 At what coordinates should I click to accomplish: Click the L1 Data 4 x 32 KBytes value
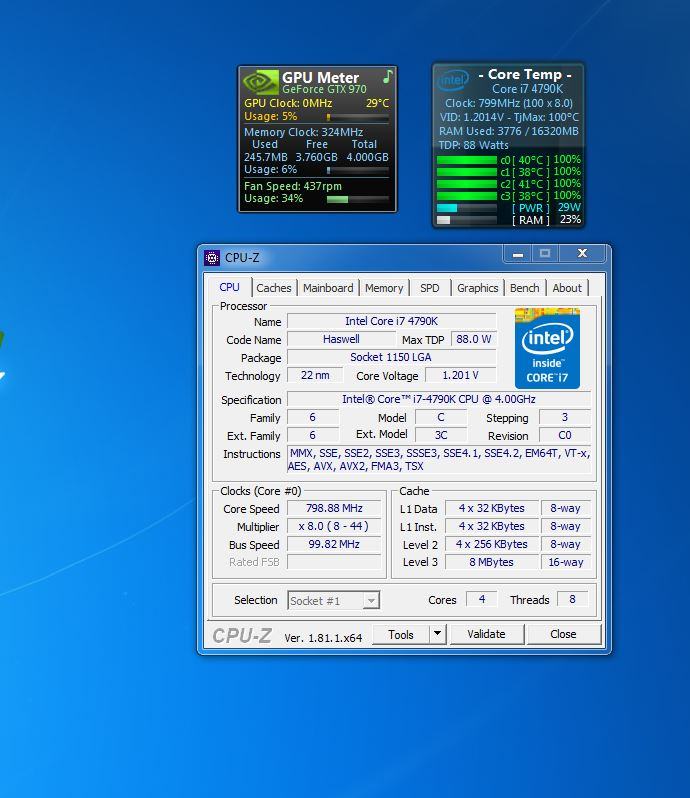point(492,508)
